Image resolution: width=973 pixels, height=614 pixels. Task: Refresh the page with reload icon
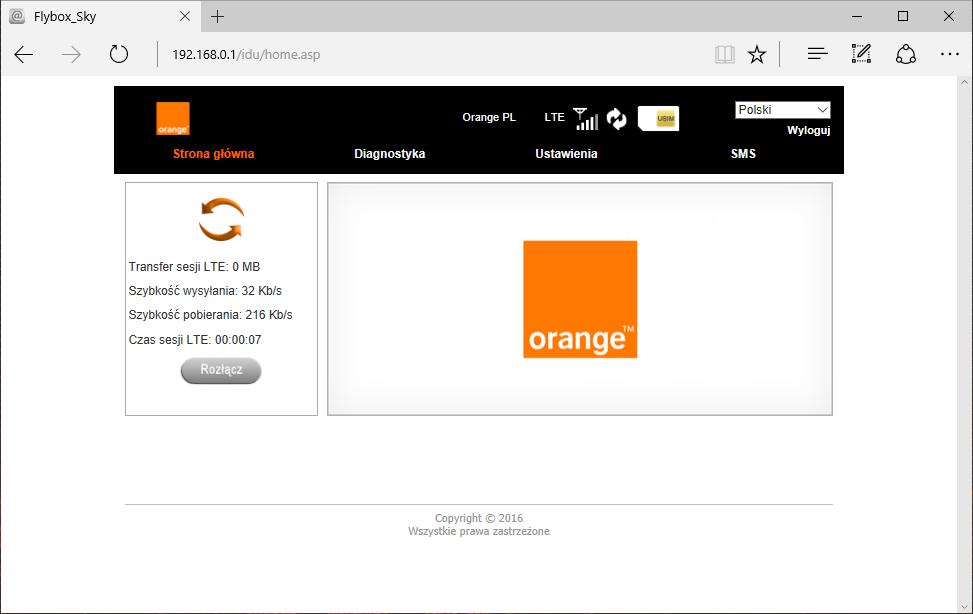point(119,55)
